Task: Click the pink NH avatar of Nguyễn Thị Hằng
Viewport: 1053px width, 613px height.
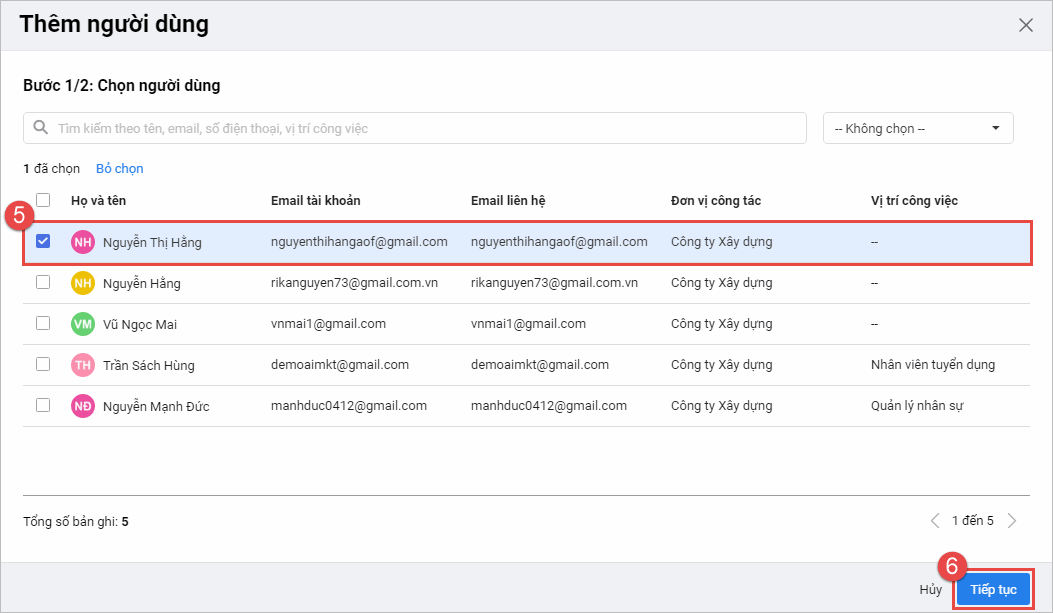Action: pos(83,242)
